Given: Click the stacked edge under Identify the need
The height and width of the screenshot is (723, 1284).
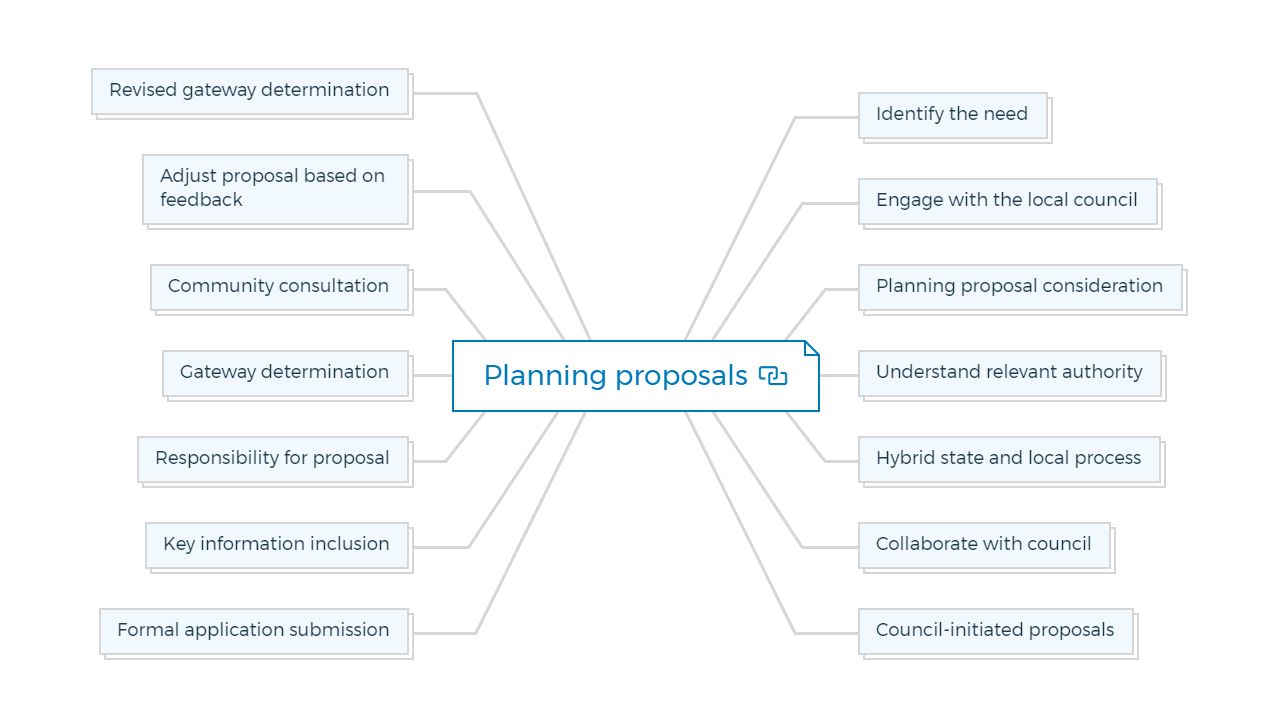Looking at the screenshot, I should tap(958, 140).
